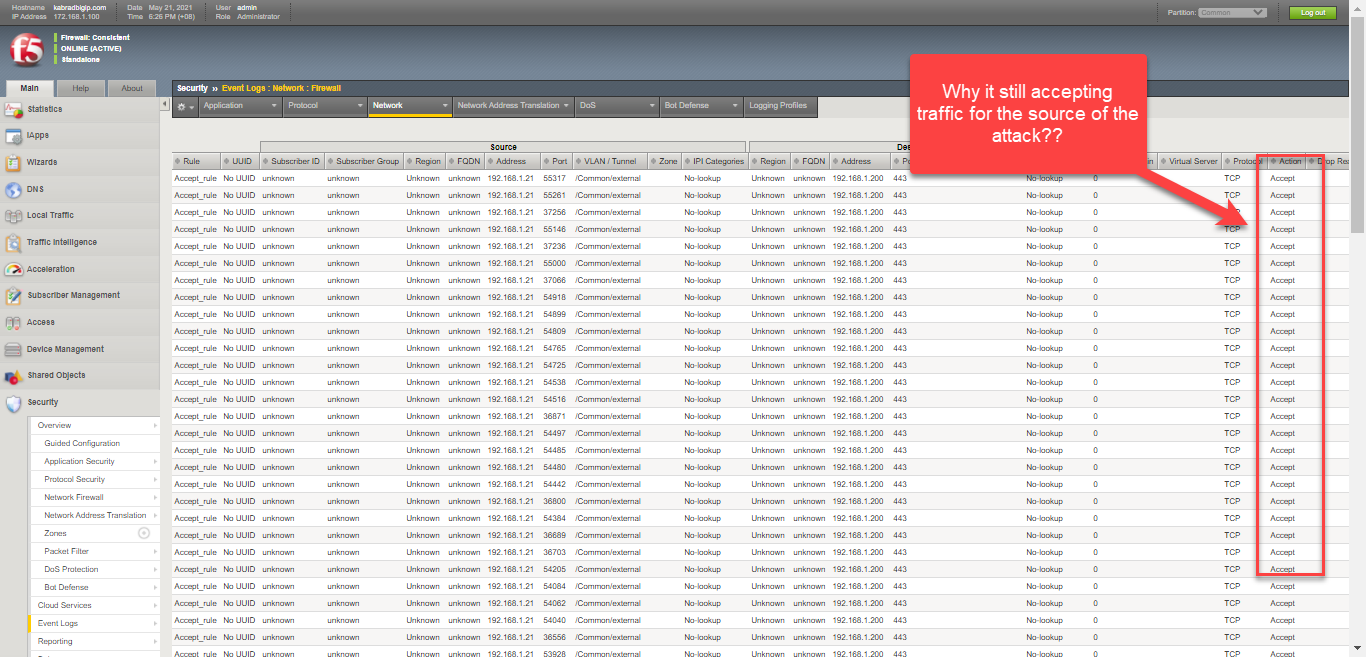
Task: Click the Wizards sidebar icon
Action: click(x=13, y=162)
